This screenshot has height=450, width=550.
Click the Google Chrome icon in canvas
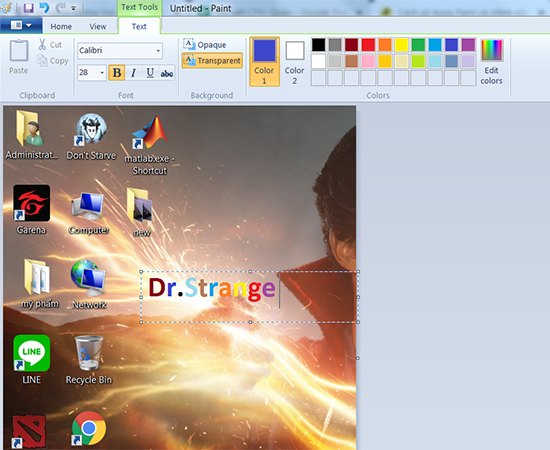[89, 429]
